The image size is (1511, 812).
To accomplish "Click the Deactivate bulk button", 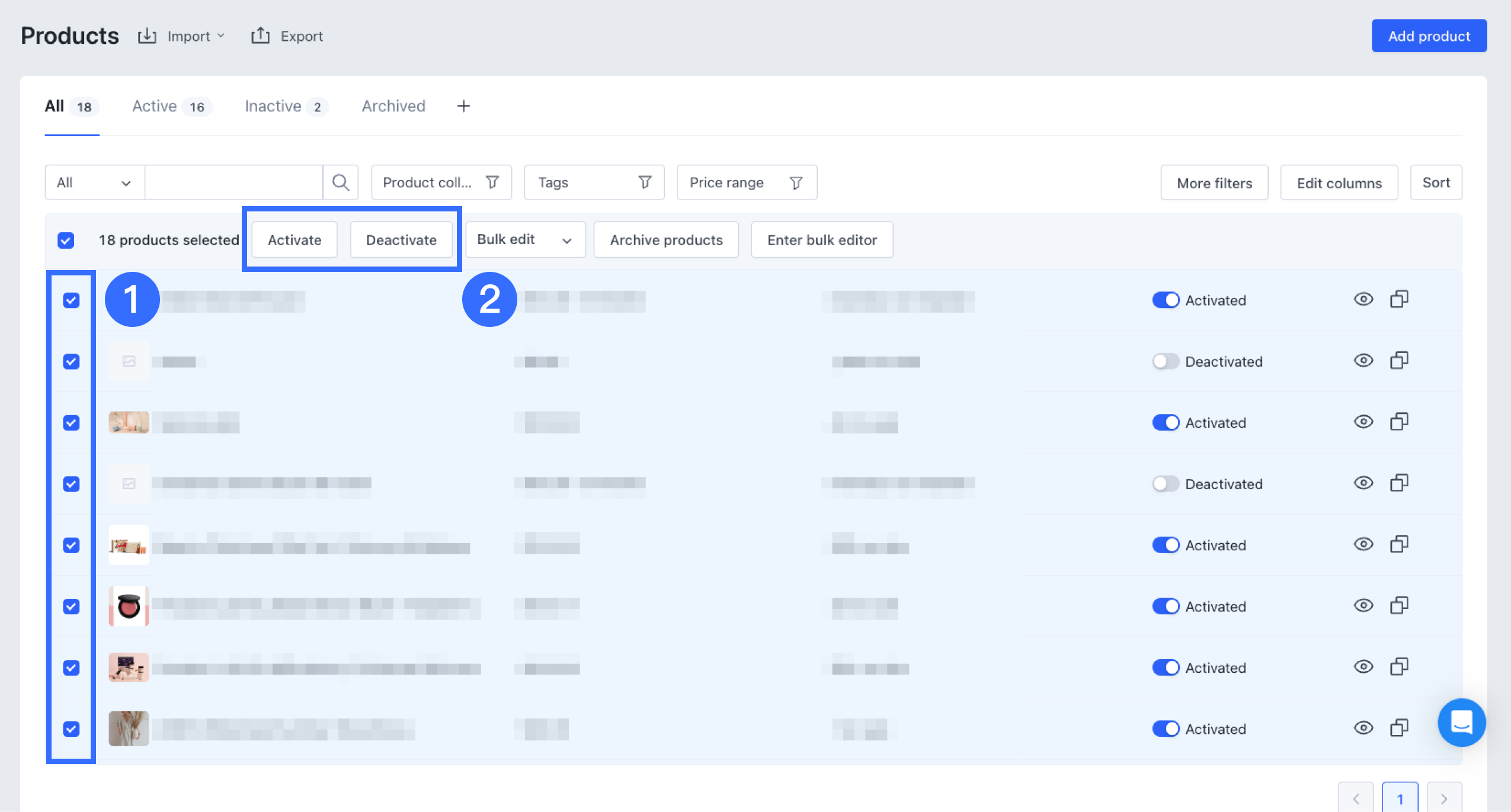I will 401,240.
